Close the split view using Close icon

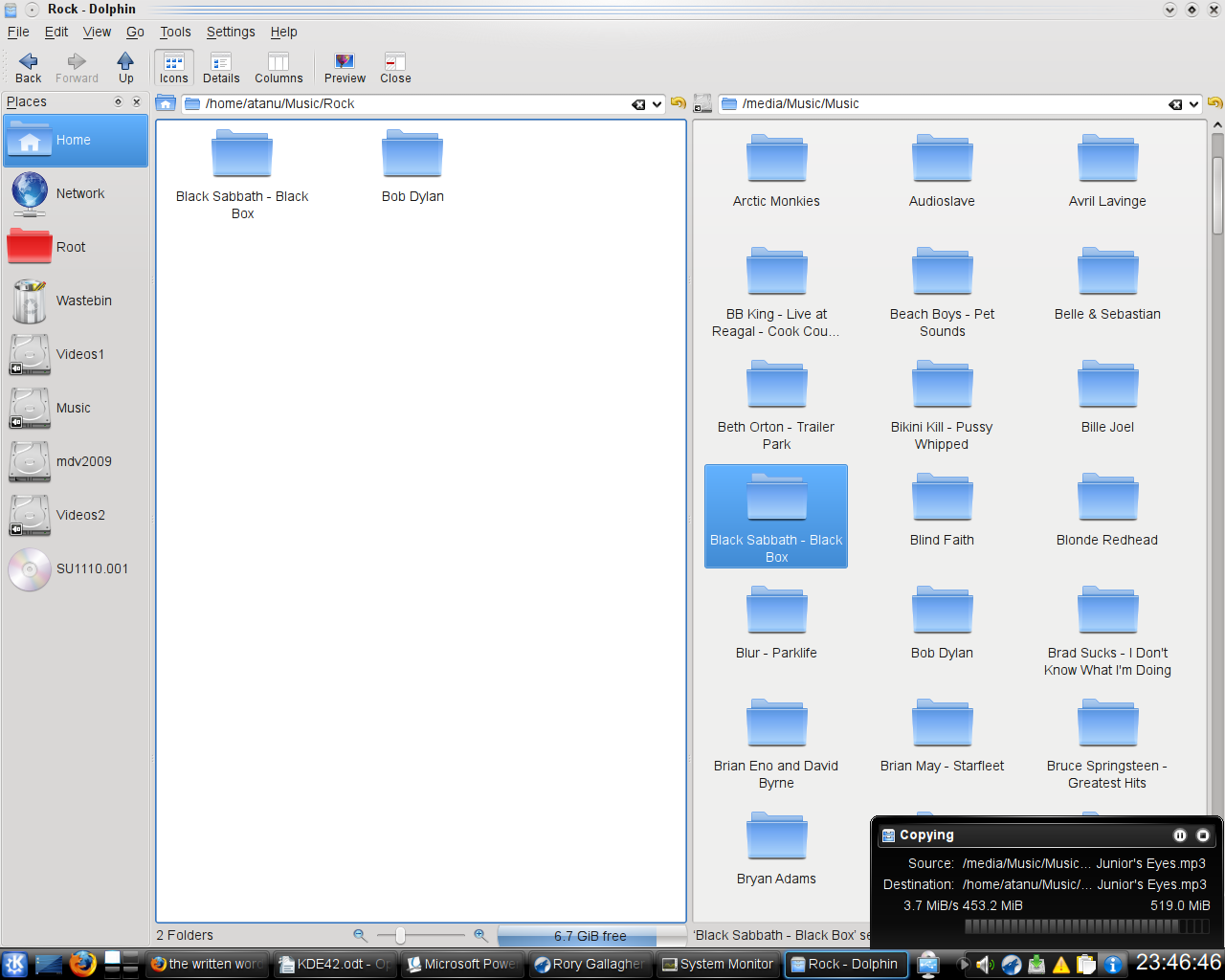point(395,67)
